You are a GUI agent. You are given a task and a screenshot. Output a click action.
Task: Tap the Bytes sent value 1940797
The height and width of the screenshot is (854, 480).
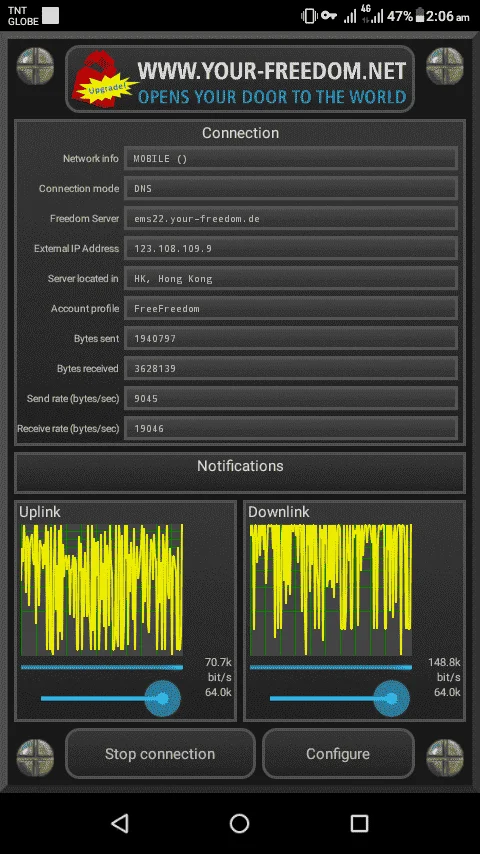click(290, 339)
